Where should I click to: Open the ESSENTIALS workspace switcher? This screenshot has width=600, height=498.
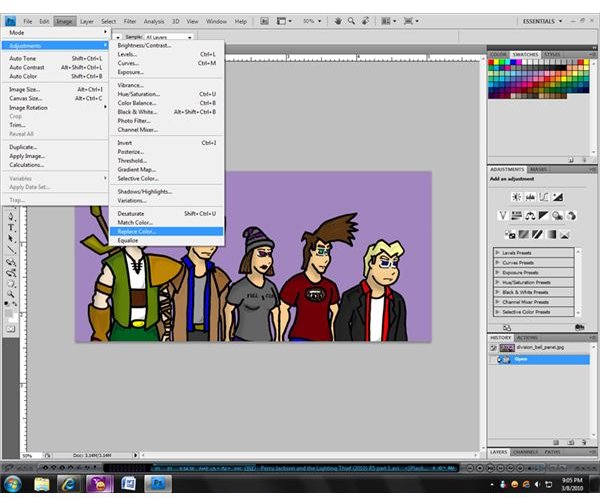click(x=542, y=21)
